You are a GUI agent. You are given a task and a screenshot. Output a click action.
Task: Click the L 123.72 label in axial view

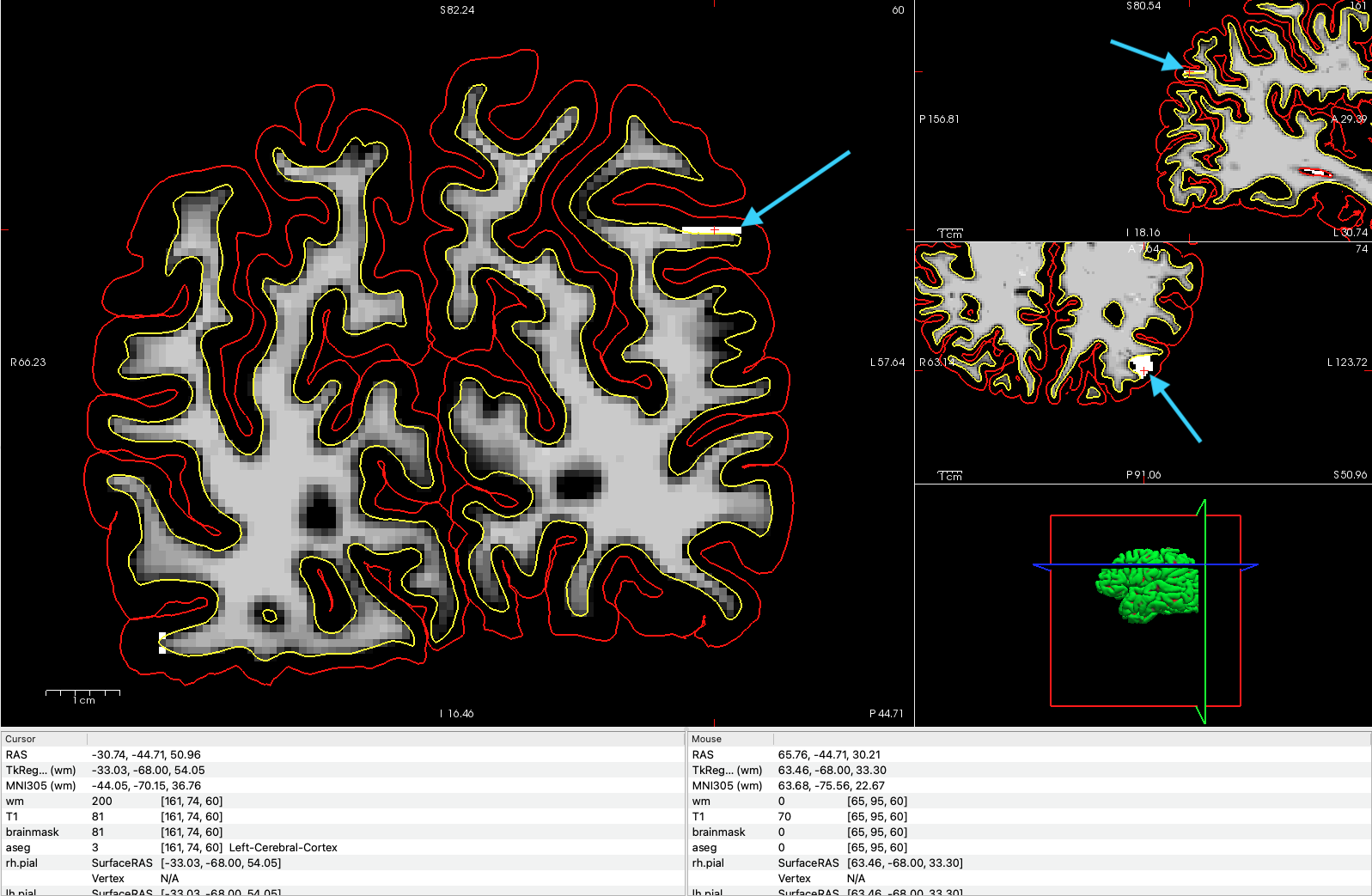(1347, 363)
